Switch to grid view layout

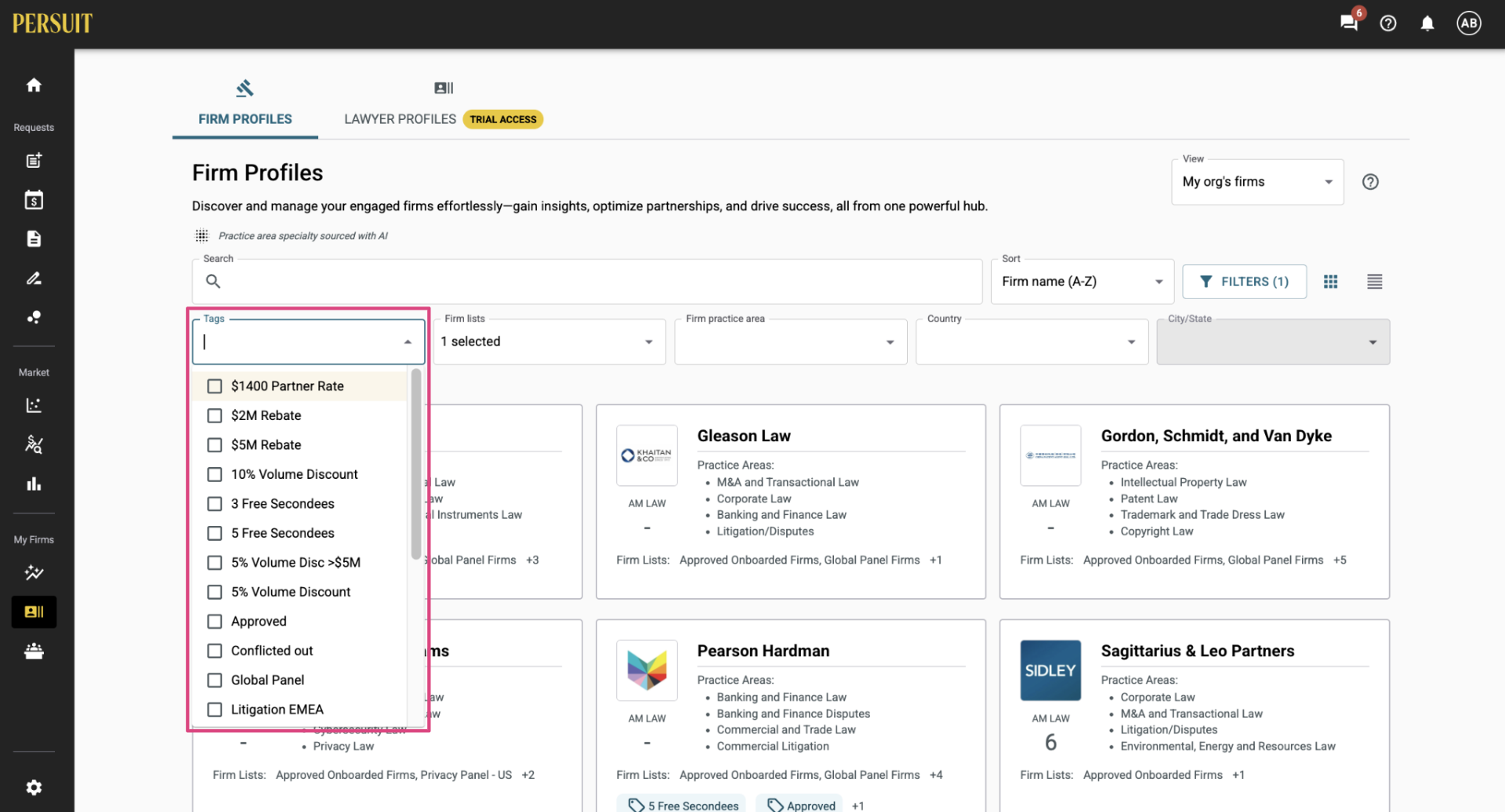pyautogui.click(x=1331, y=281)
